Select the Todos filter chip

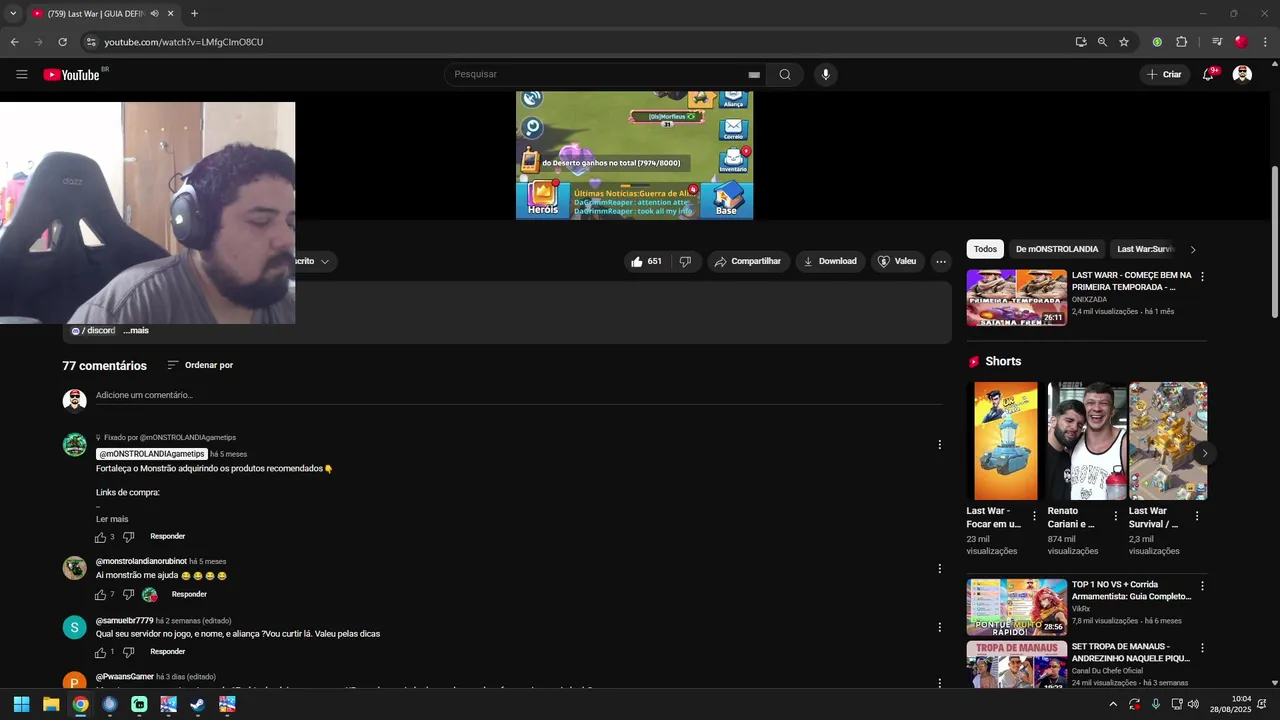point(985,249)
